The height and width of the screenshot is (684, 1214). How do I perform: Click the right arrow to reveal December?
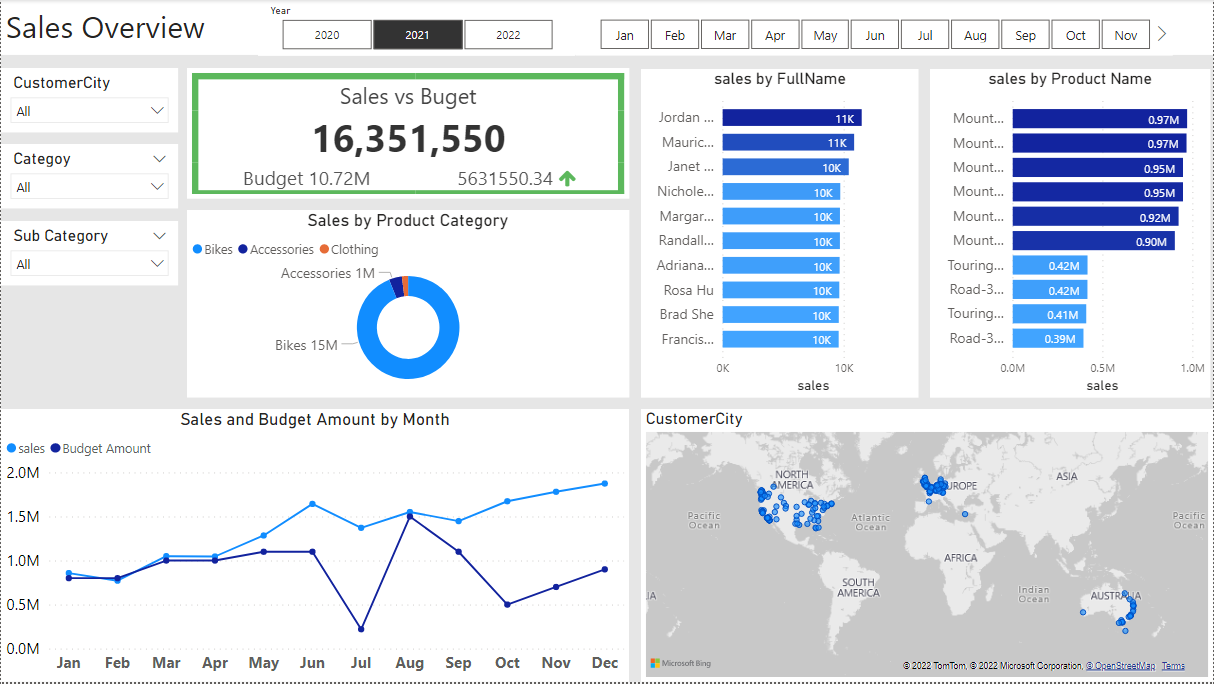click(x=1161, y=33)
